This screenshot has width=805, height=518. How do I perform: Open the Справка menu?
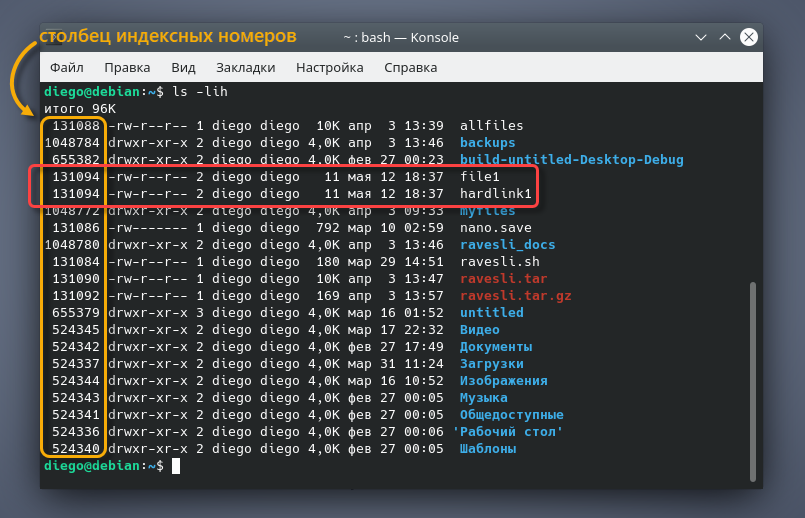click(x=410, y=68)
